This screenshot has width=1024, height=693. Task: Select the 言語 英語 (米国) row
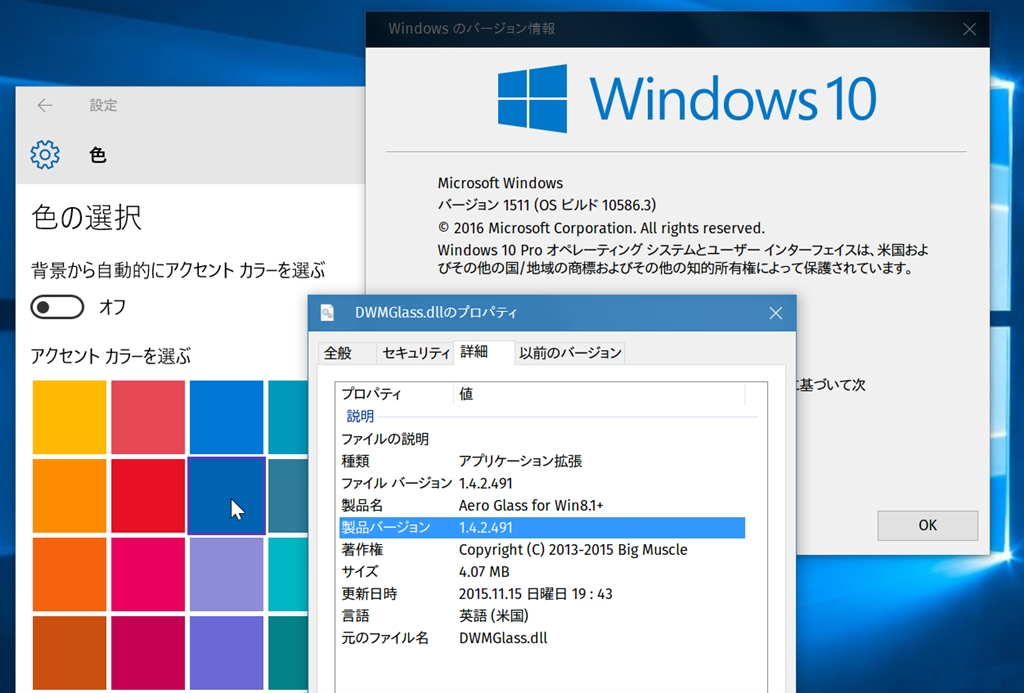542,616
